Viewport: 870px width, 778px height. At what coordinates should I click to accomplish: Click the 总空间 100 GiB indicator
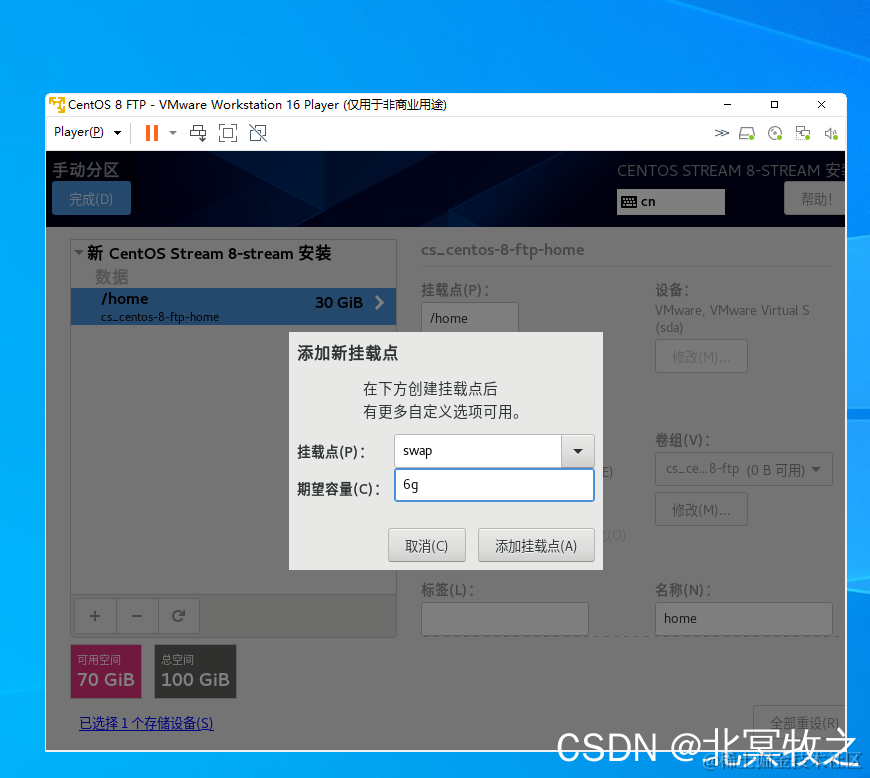[x=195, y=671]
